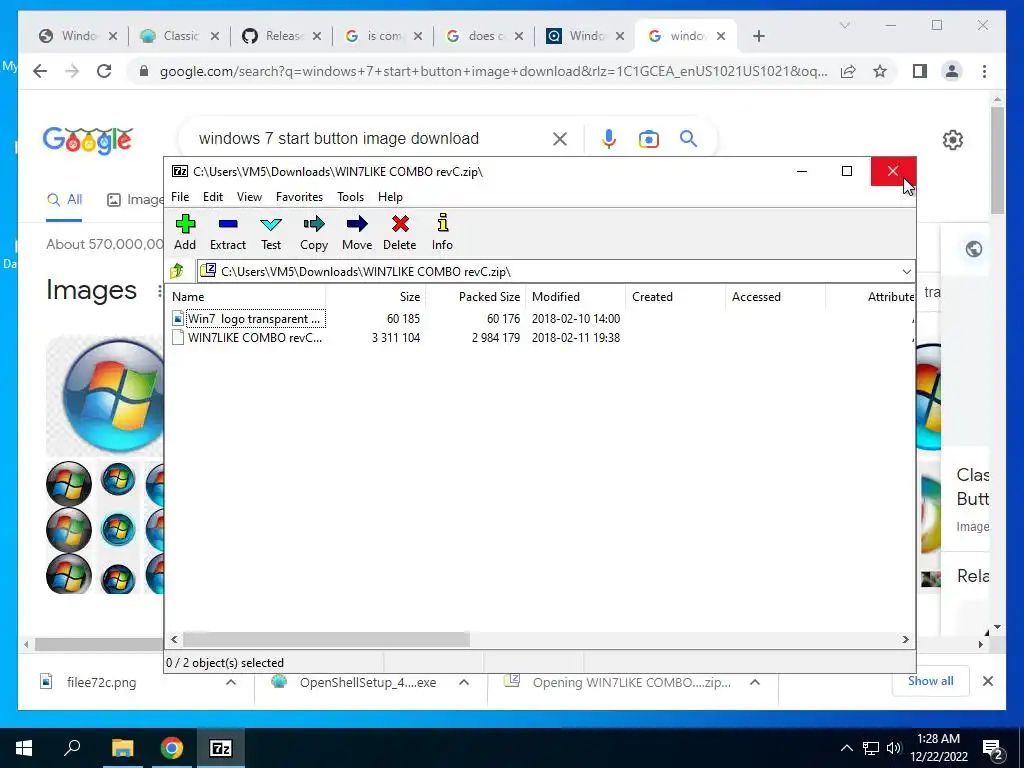
Task: Select the Copy toolbar icon in 7-Zip
Action: click(x=313, y=232)
